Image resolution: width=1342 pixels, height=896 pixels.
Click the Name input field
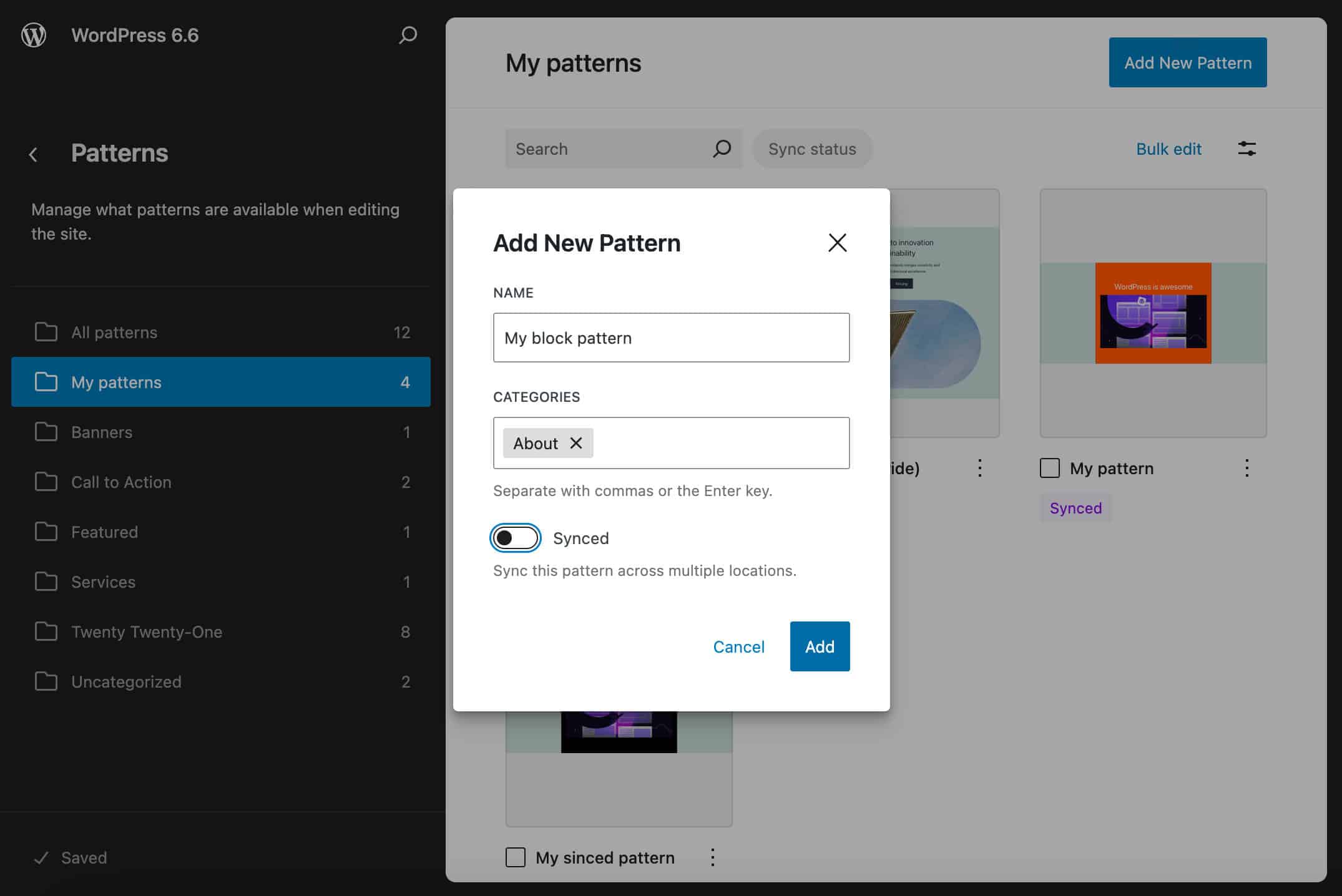pos(671,337)
